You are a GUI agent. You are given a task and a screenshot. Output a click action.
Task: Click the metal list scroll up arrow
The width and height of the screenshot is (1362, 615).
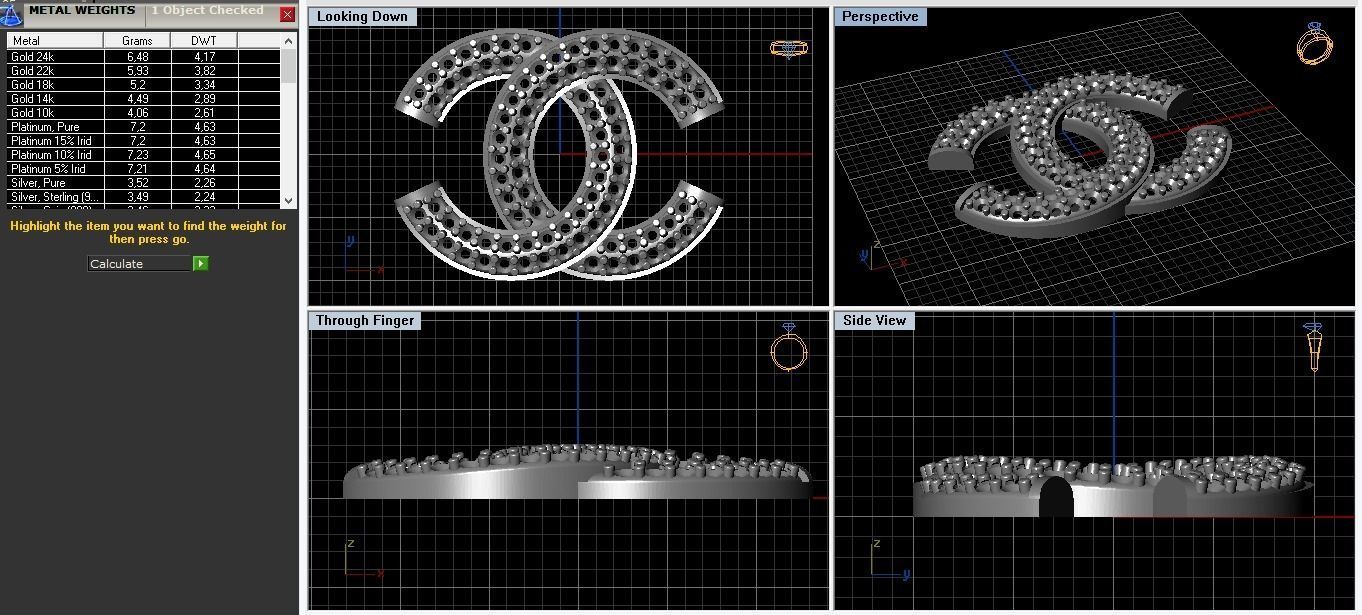[x=289, y=40]
